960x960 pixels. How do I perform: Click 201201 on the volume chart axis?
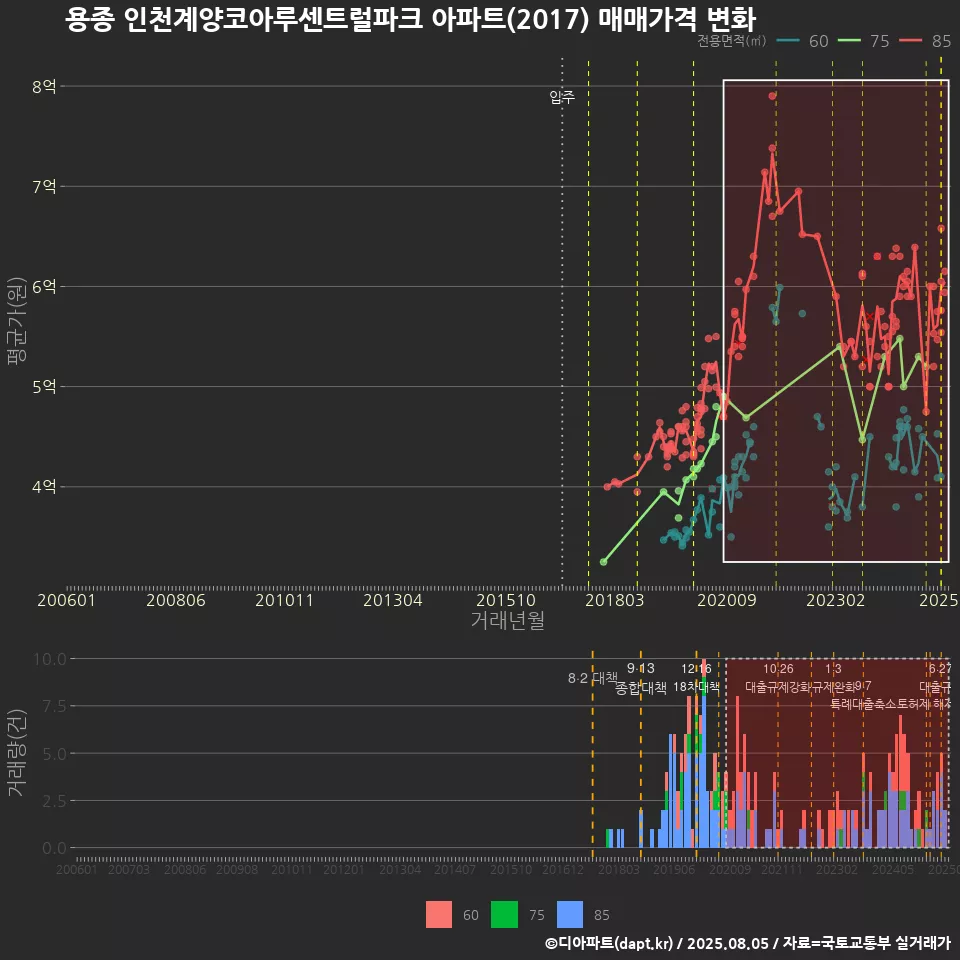(x=344, y=869)
